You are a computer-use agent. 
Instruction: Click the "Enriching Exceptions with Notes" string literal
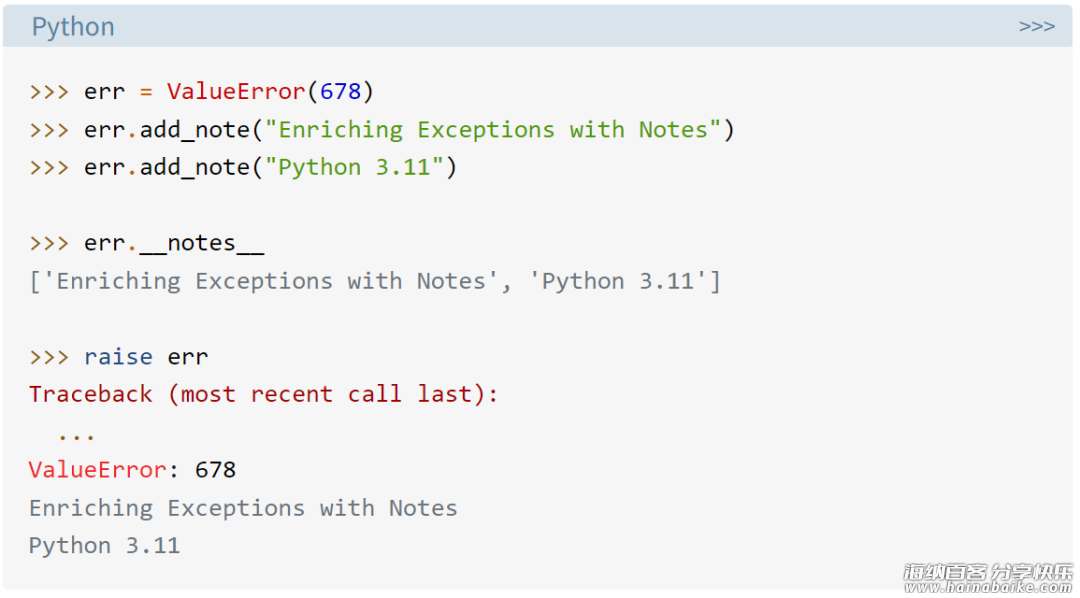(492, 130)
